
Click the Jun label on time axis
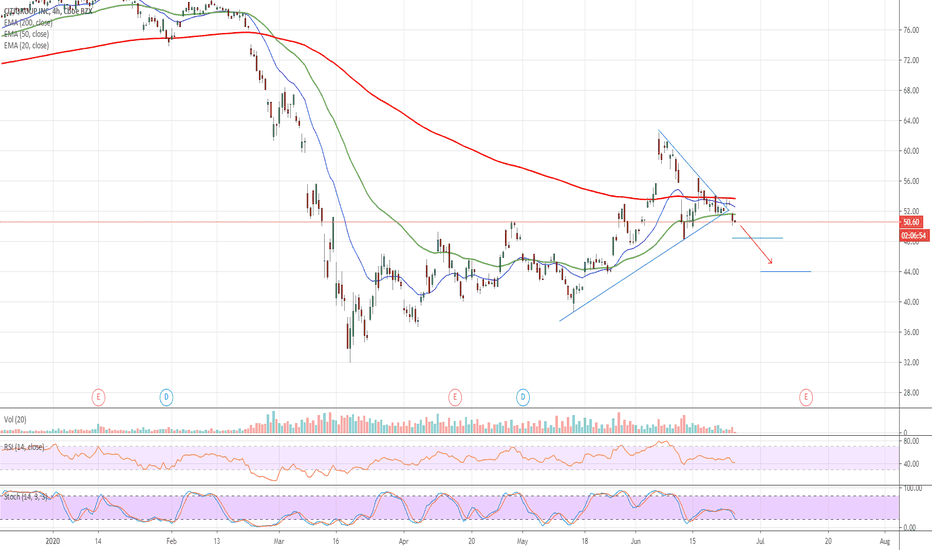pos(635,541)
